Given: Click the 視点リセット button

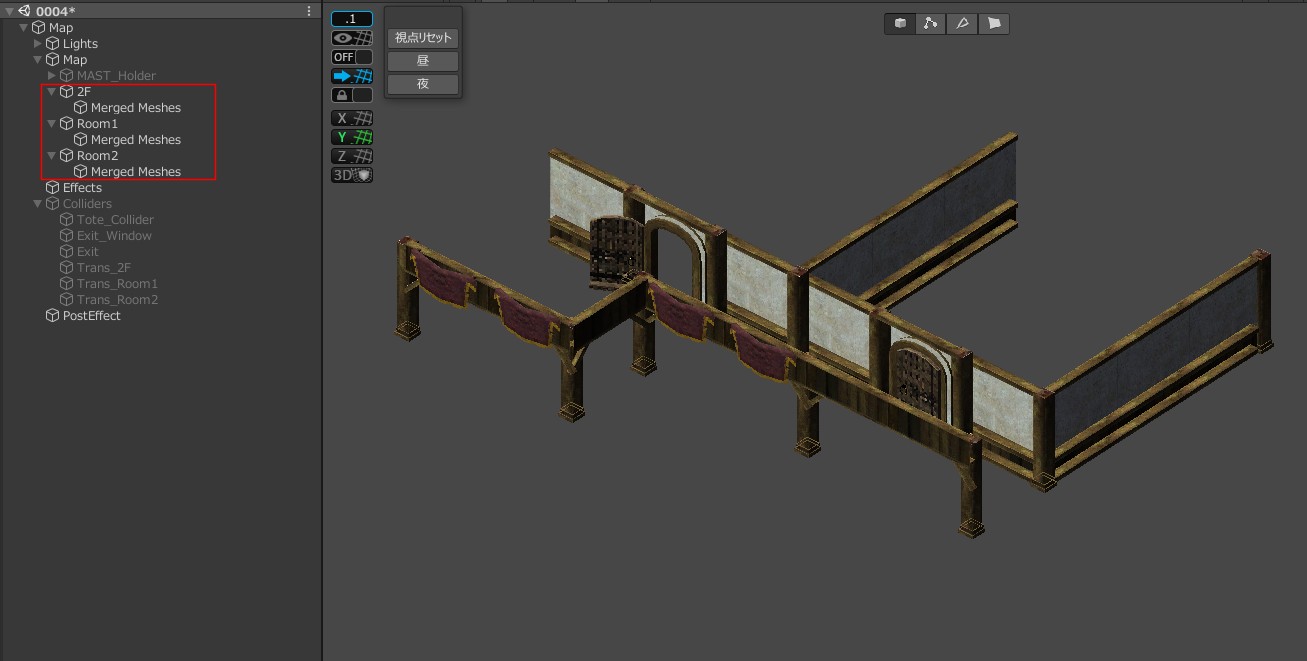Looking at the screenshot, I should (x=423, y=38).
